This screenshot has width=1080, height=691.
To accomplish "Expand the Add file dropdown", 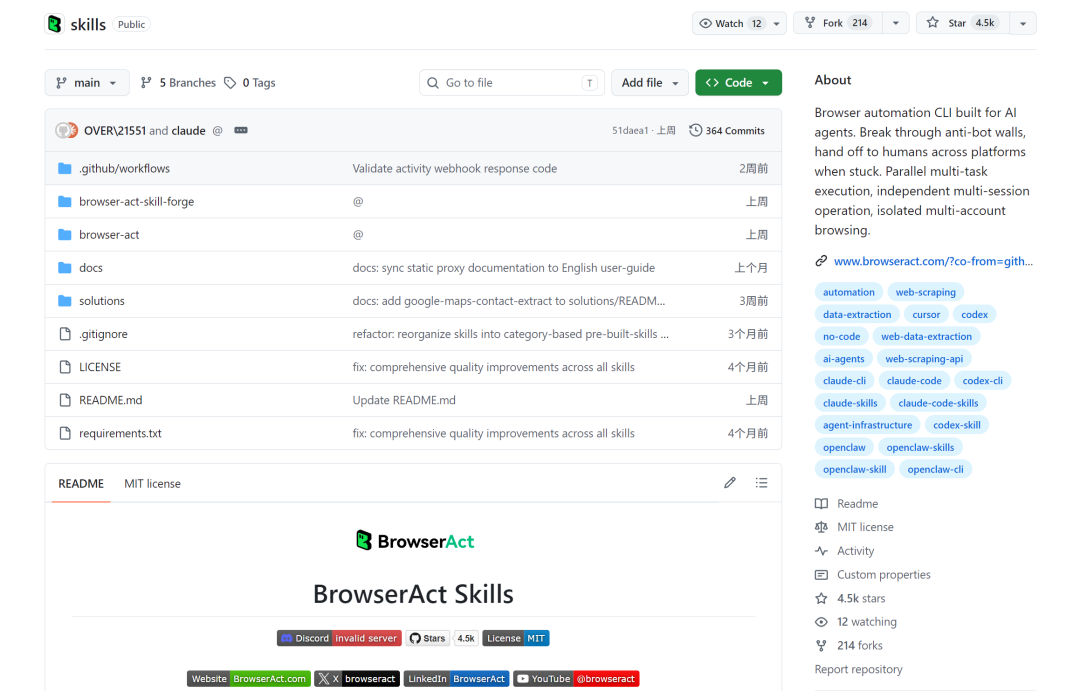I will [650, 83].
